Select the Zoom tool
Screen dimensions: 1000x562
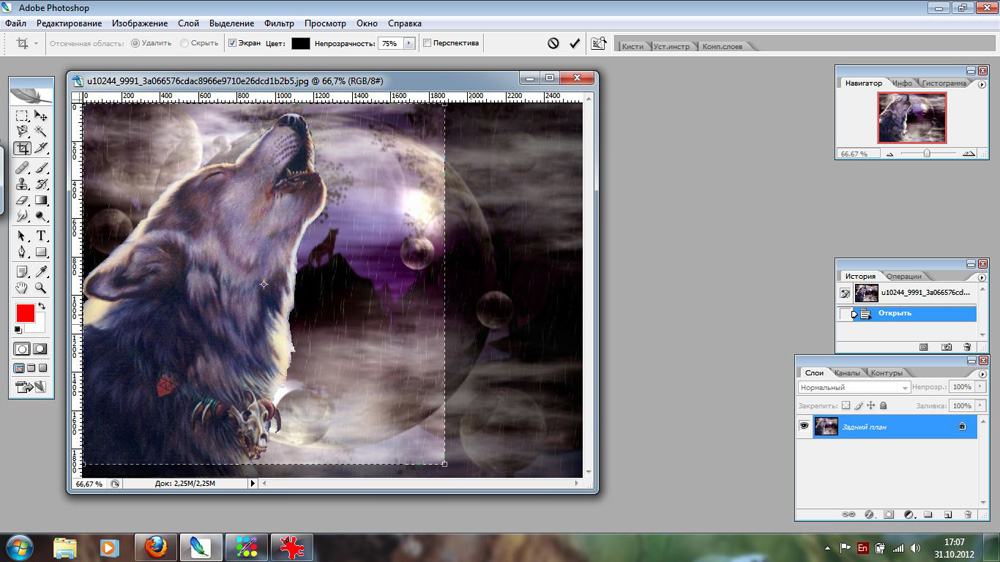pos(41,288)
